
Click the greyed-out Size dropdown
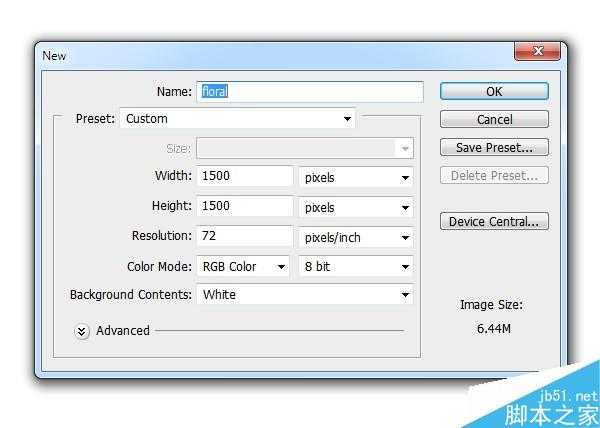point(304,148)
